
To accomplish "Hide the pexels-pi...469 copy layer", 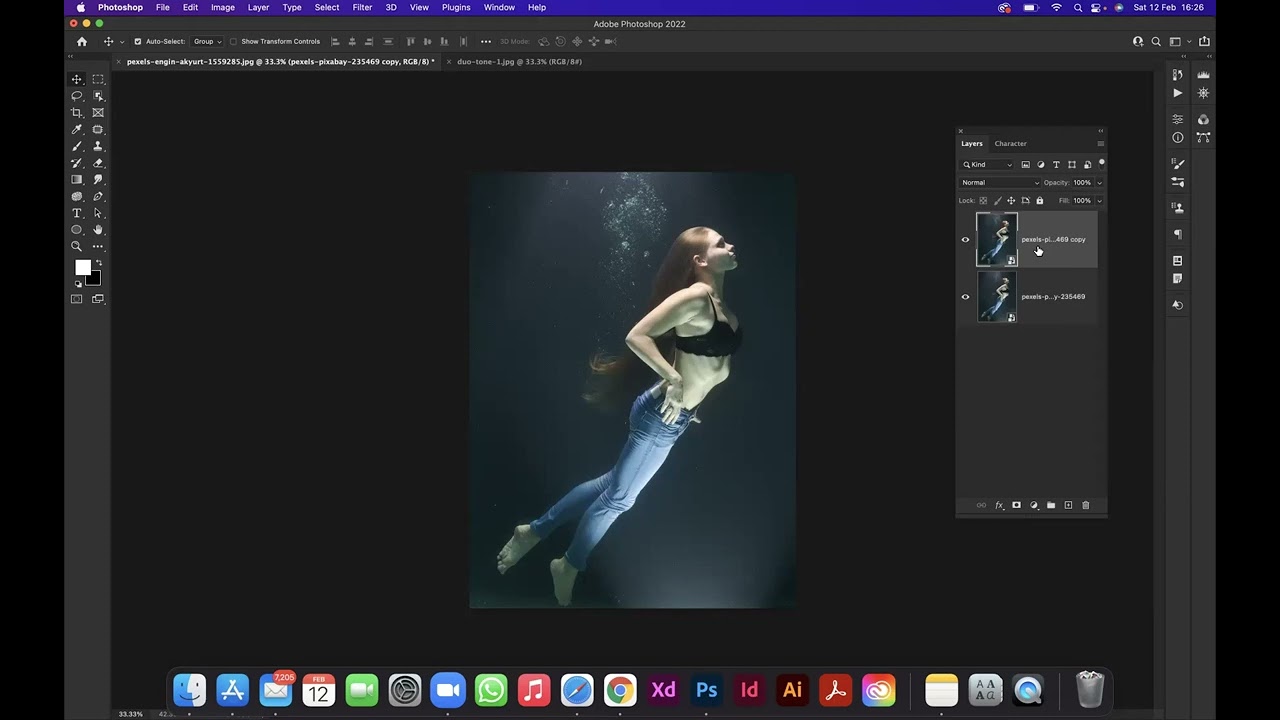I will pos(965,240).
